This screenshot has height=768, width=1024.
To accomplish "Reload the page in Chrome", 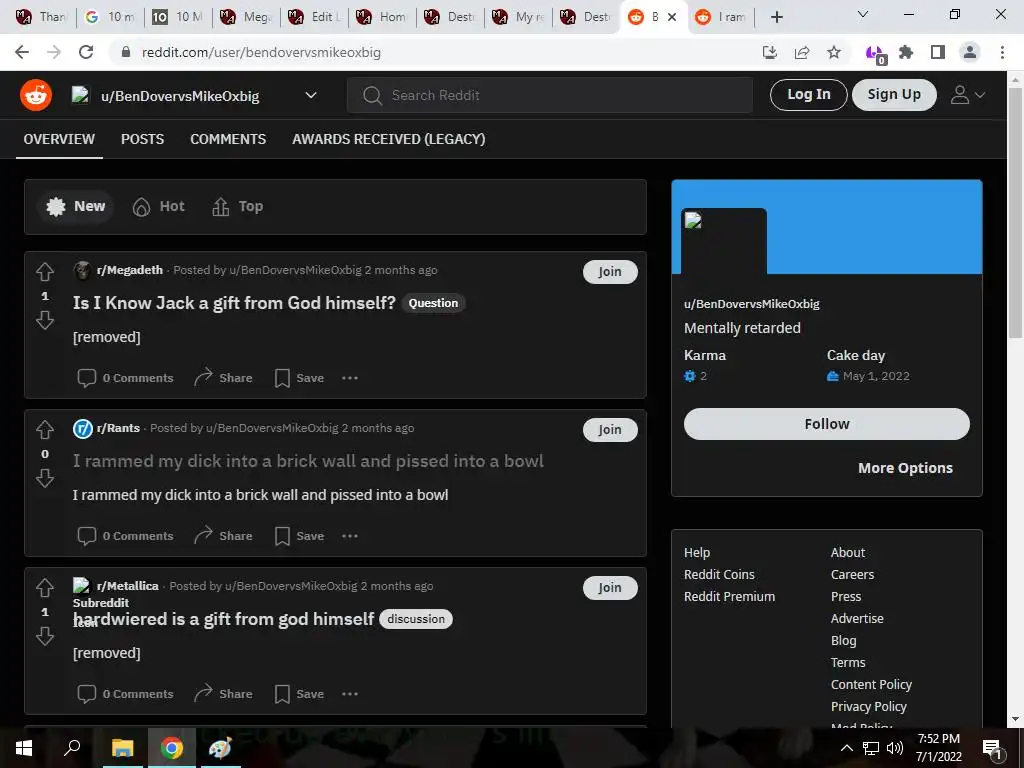I will (x=86, y=52).
